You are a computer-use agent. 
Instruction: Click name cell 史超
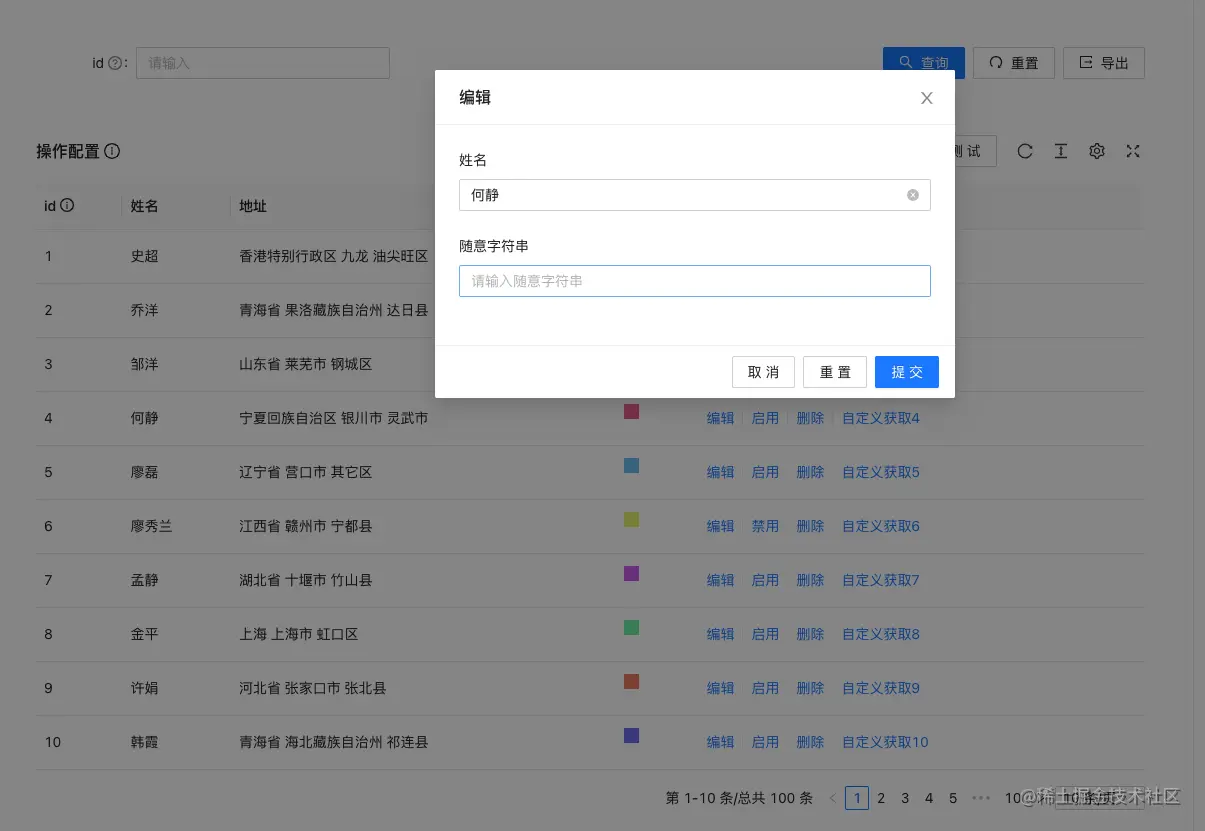click(145, 256)
